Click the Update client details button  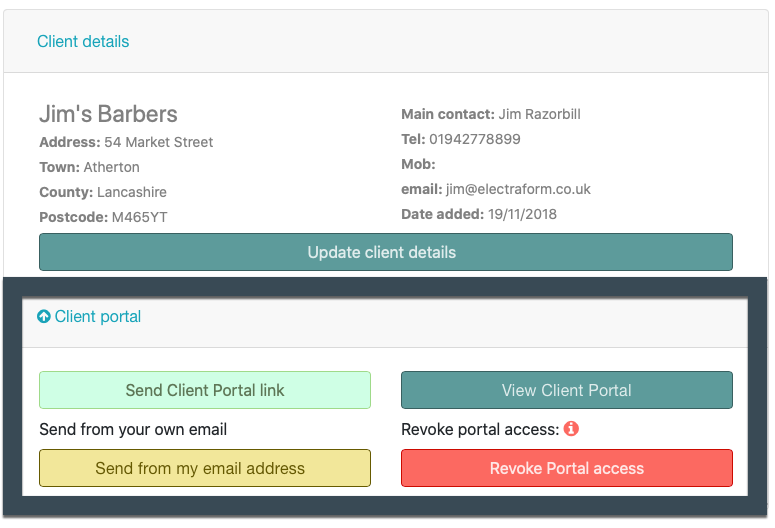pos(386,252)
